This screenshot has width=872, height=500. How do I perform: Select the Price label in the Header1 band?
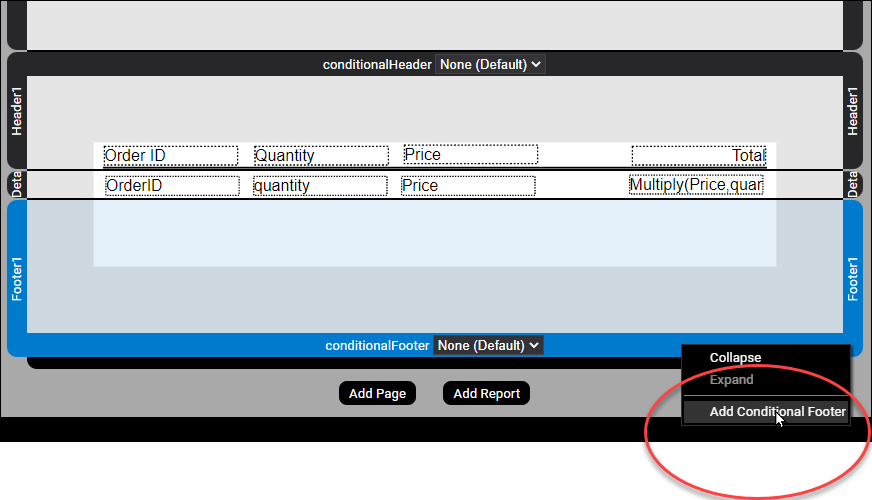coord(470,154)
